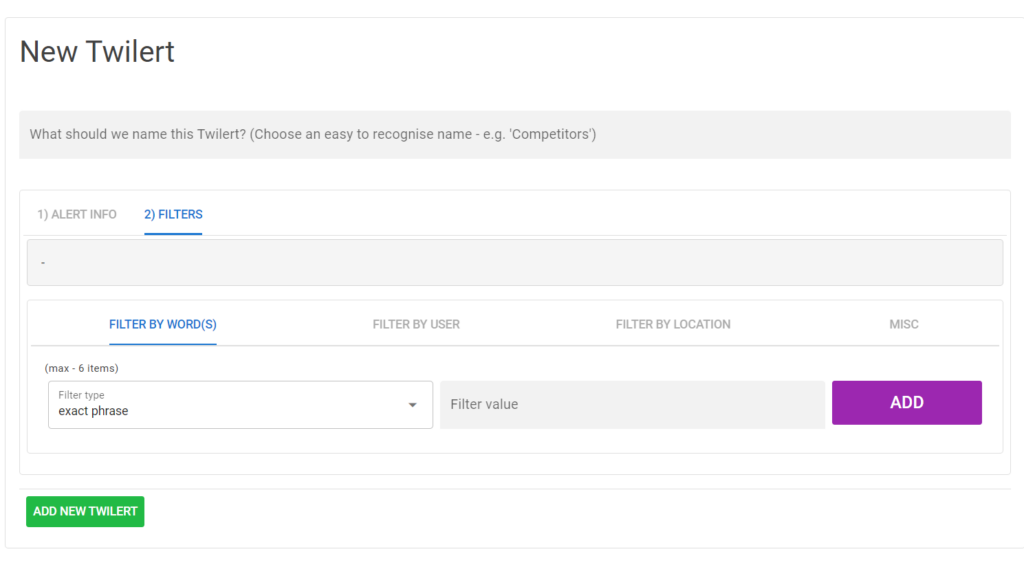1024x567 pixels.
Task: Focus the Filter value text field
Action: coord(632,404)
